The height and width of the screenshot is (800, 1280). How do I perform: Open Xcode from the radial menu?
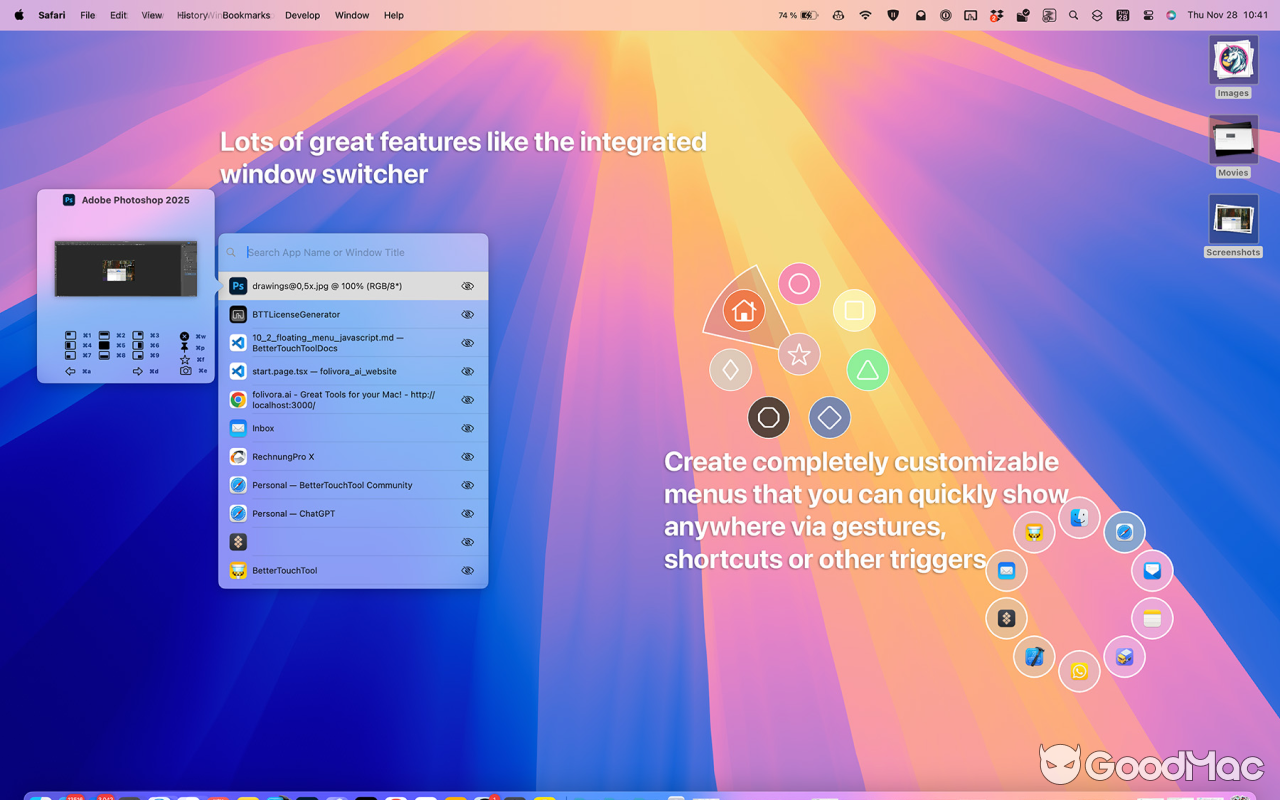coord(1034,657)
